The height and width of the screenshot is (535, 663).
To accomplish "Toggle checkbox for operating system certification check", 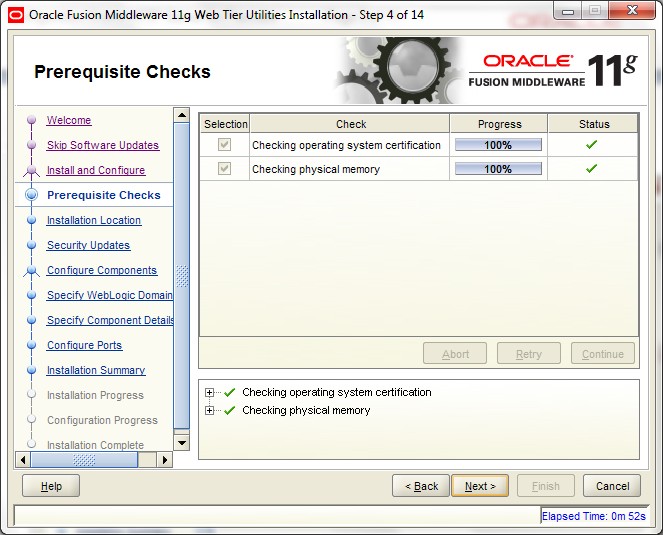I will (224, 145).
